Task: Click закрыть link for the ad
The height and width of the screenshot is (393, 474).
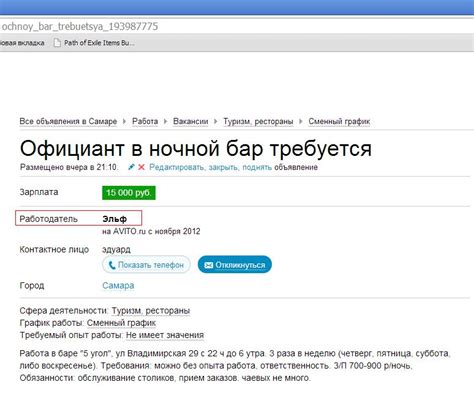Action: pyautogui.click(x=223, y=167)
